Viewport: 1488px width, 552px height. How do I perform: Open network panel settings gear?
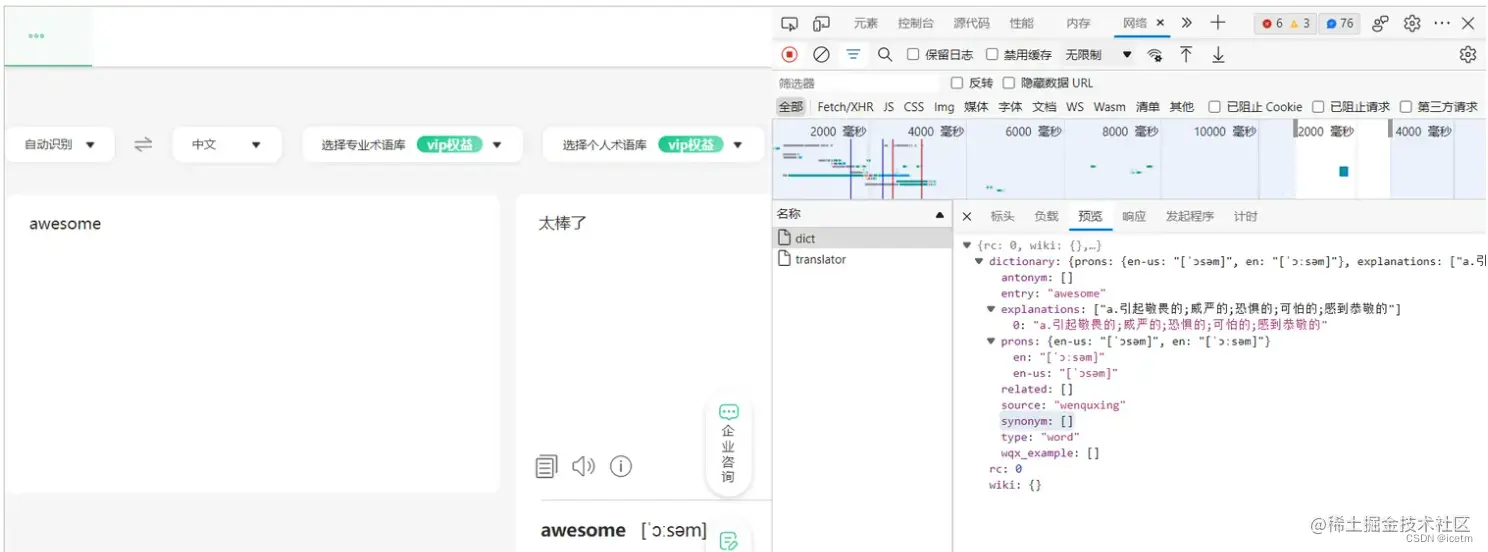pos(1467,55)
